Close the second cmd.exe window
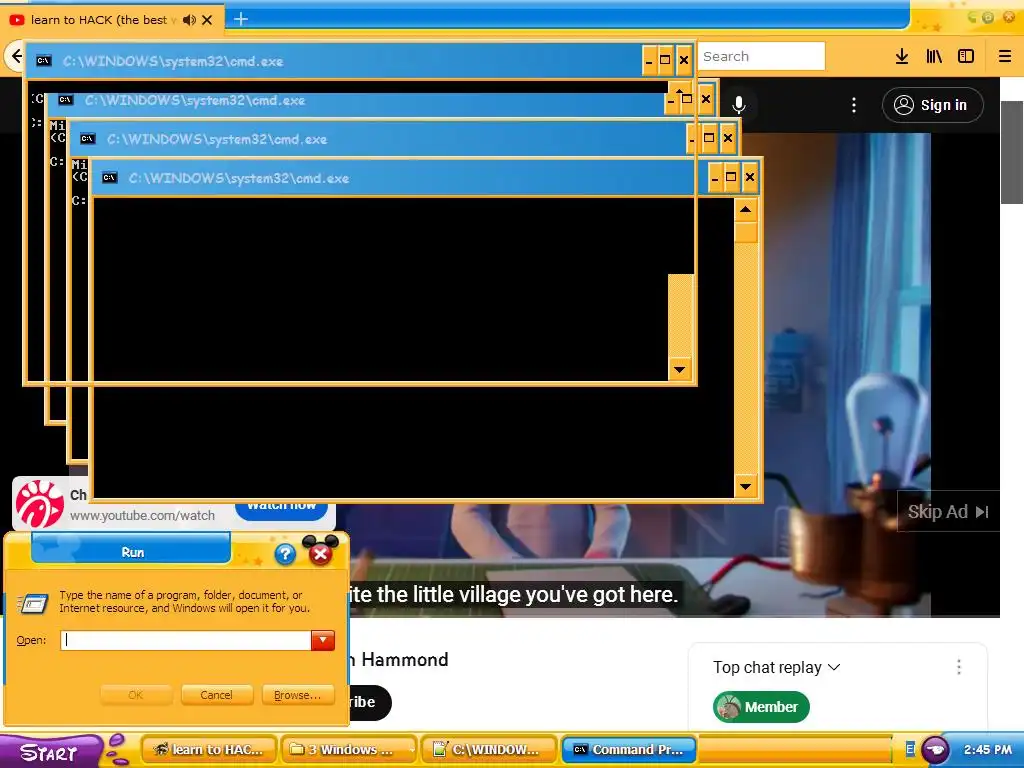The width and height of the screenshot is (1024, 768). point(705,99)
